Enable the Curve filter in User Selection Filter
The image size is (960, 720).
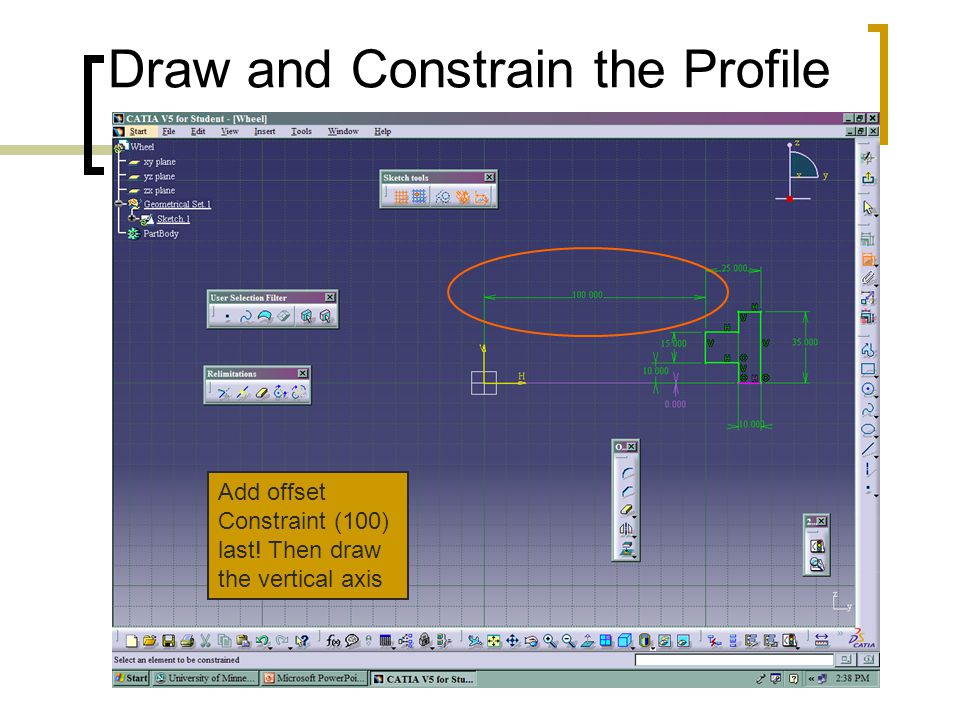246,317
